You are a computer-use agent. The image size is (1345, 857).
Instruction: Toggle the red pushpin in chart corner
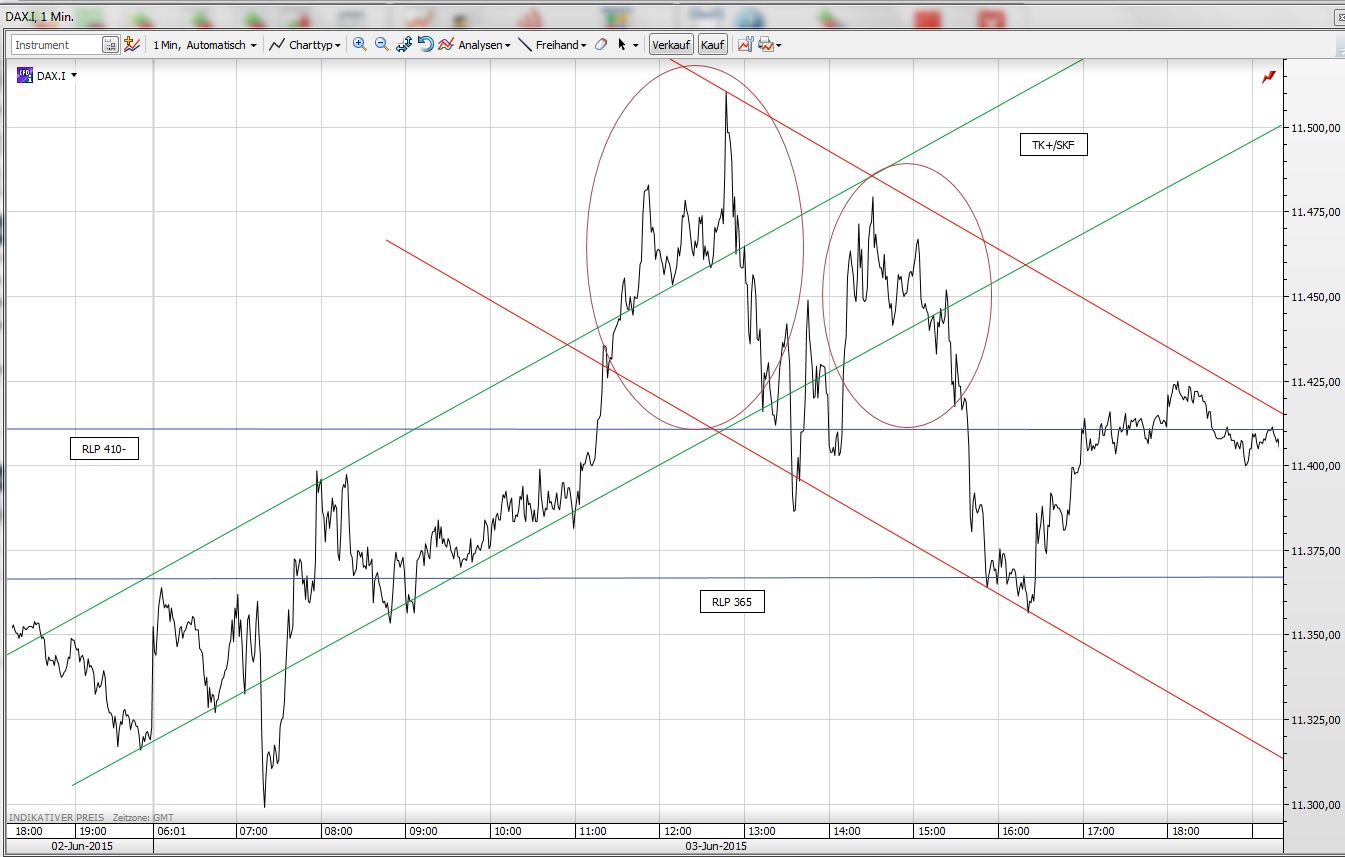pos(1268,76)
